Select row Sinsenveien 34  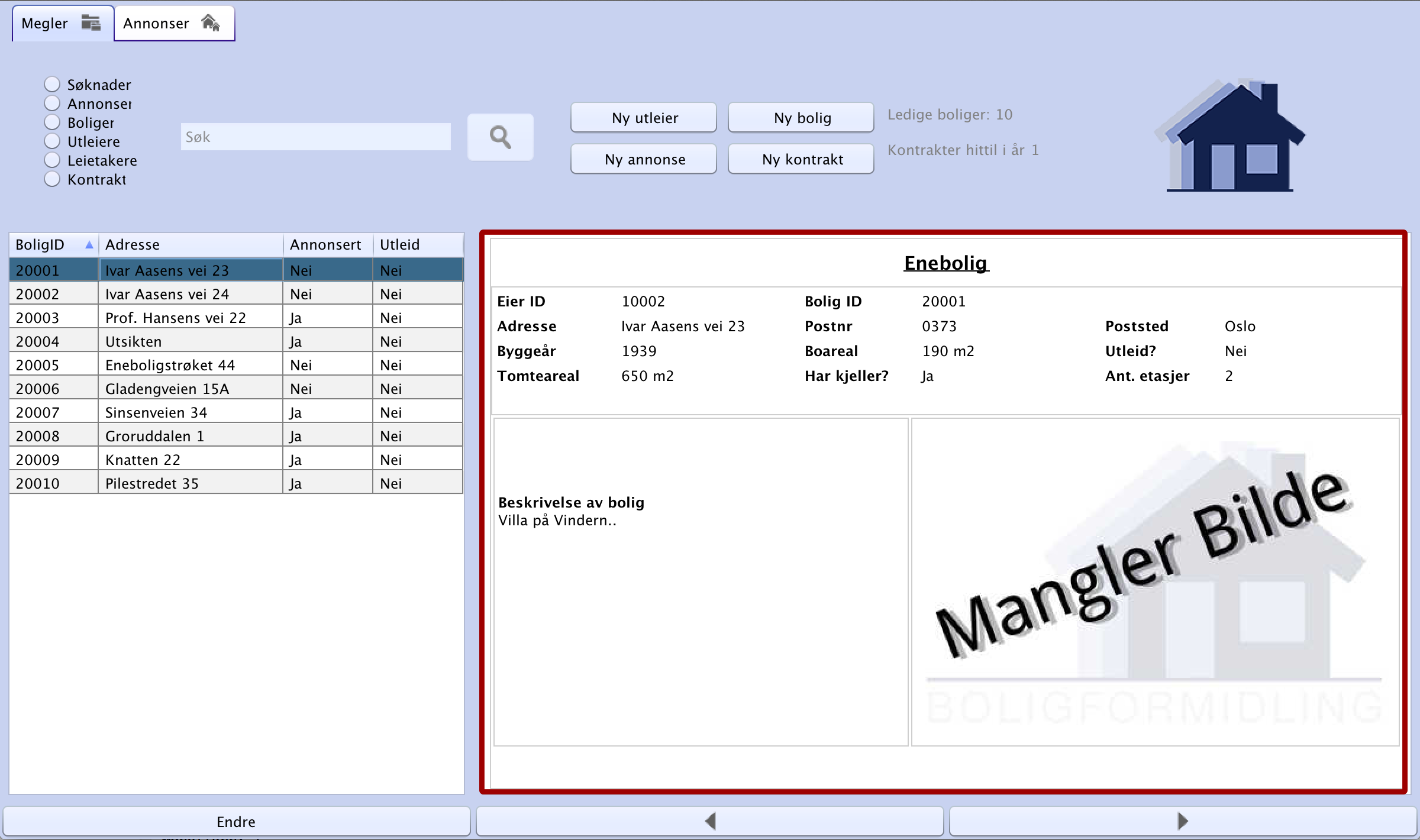tap(236, 412)
